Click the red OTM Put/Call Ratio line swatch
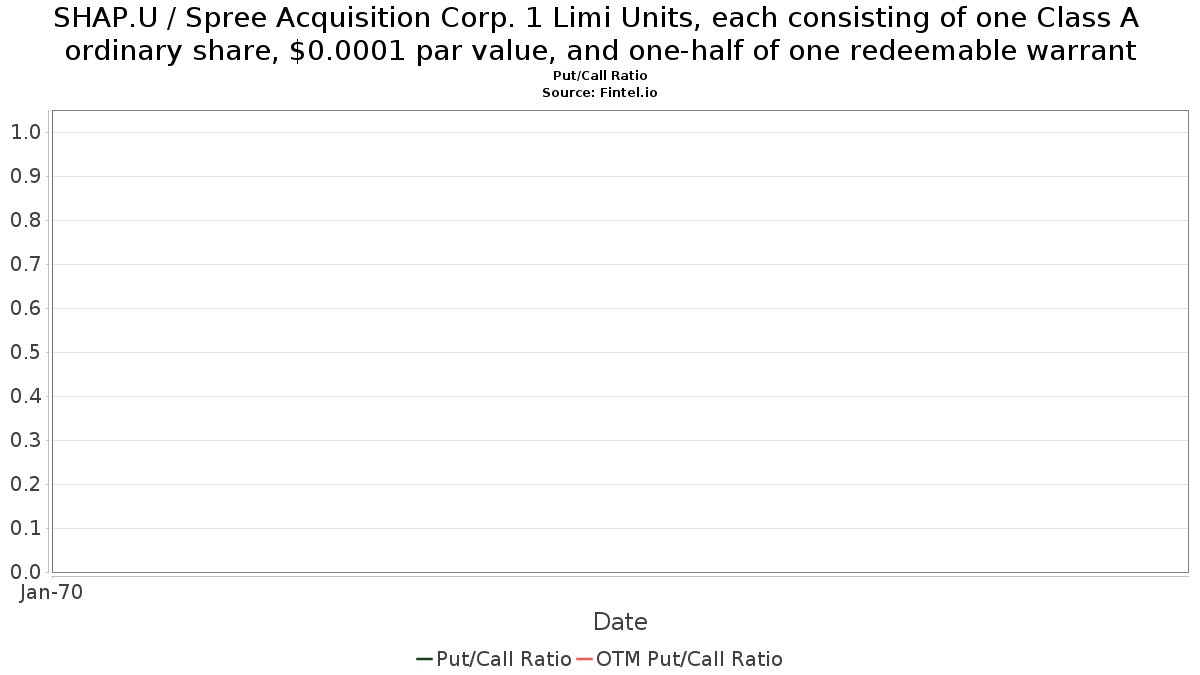The width and height of the screenshot is (1200, 675). (x=585, y=659)
